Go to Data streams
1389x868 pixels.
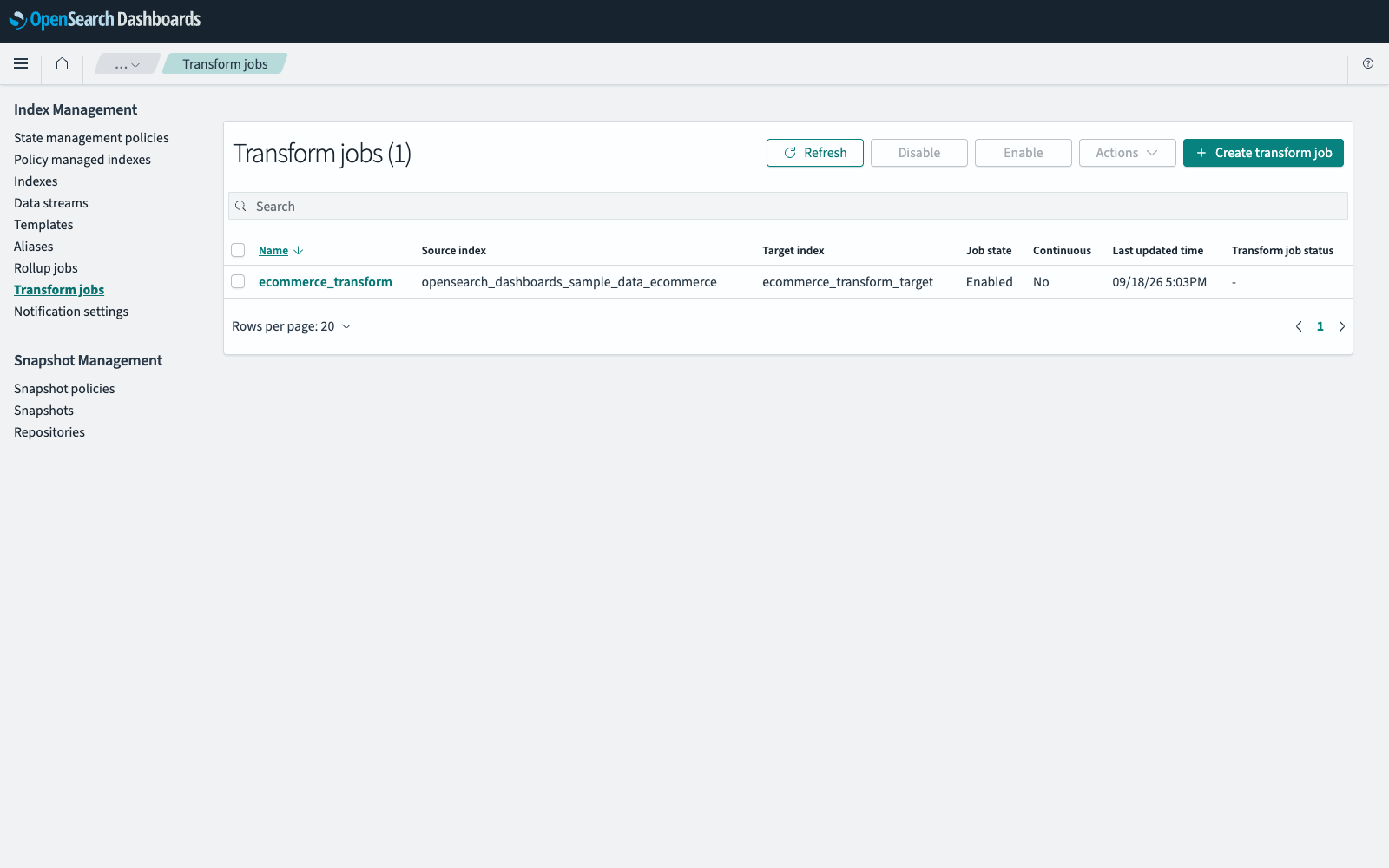pyautogui.click(x=51, y=203)
